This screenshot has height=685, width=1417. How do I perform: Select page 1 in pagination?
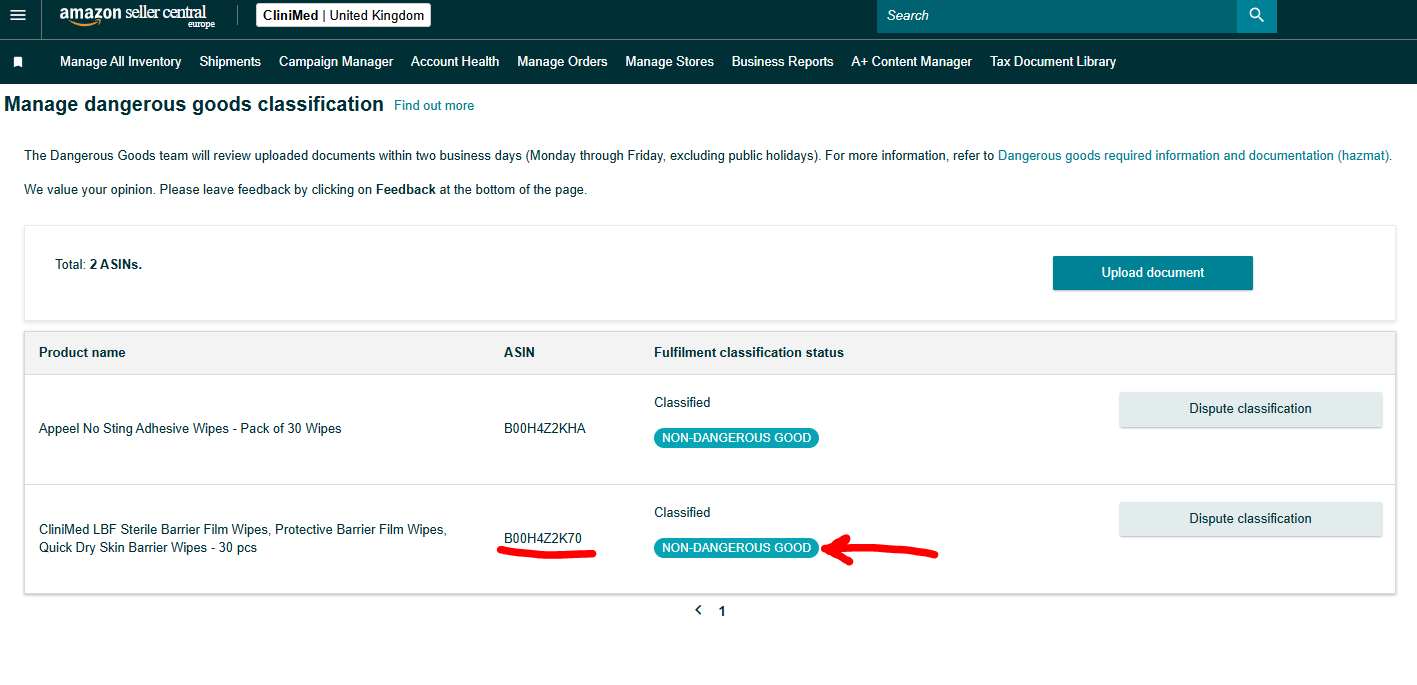(722, 611)
